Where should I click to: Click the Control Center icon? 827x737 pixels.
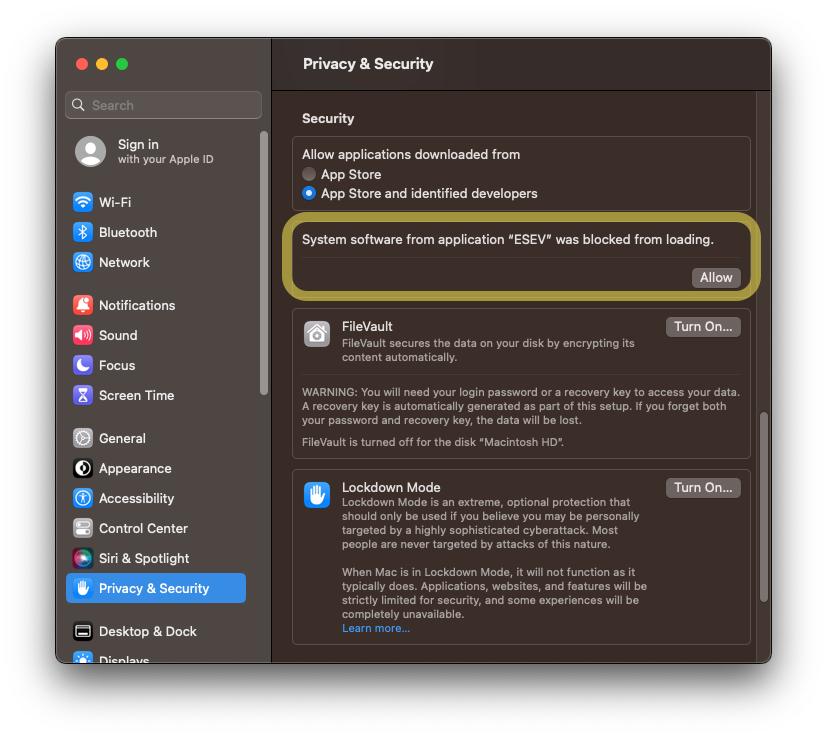click(x=83, y=528)
